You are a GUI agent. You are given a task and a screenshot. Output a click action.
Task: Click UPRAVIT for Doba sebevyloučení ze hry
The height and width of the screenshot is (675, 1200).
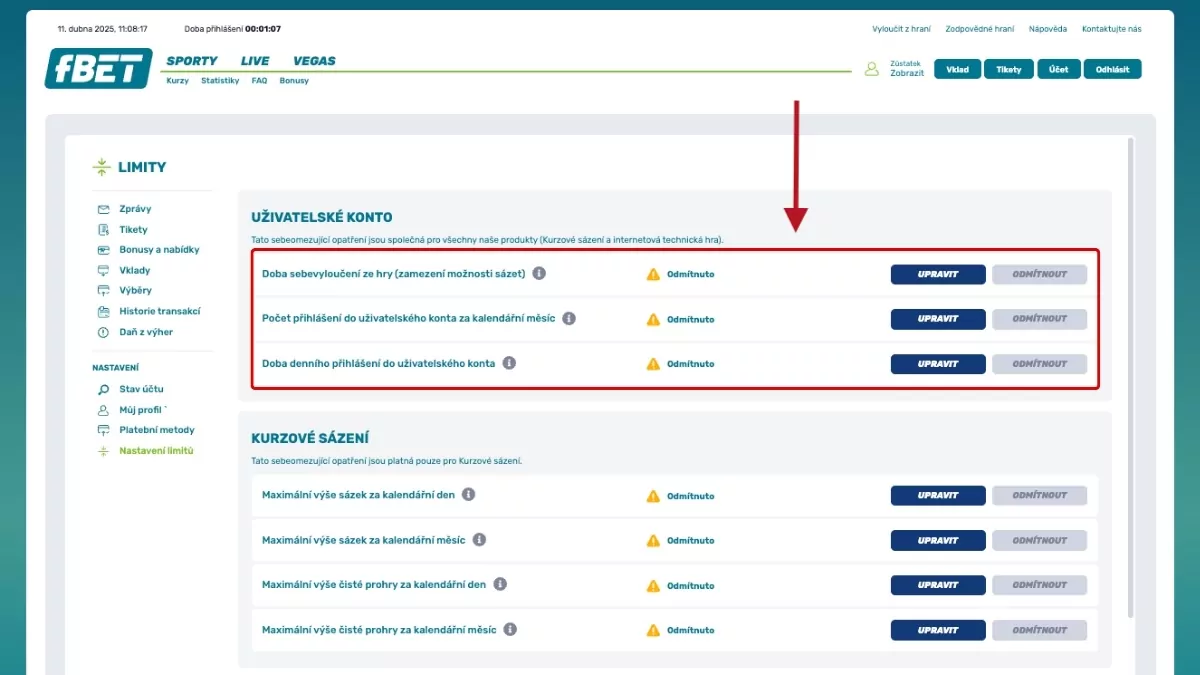(937, 274)
